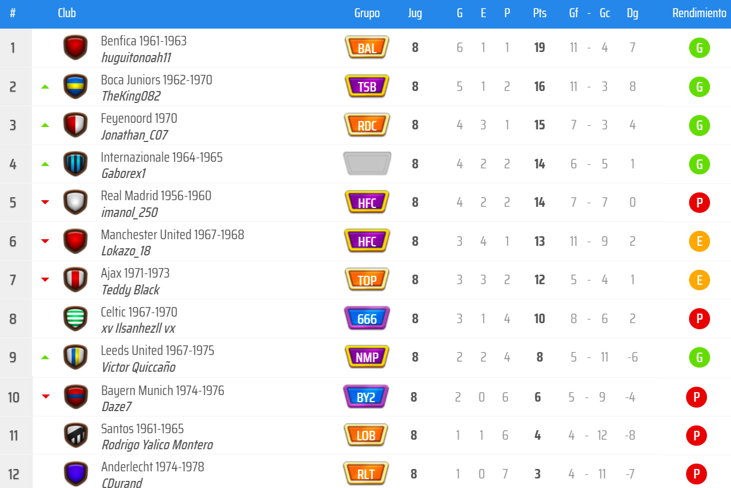Viewport: 731px width, 488px height.
Task: Click the Santos black-white crest
Action: tap(76, 435)
